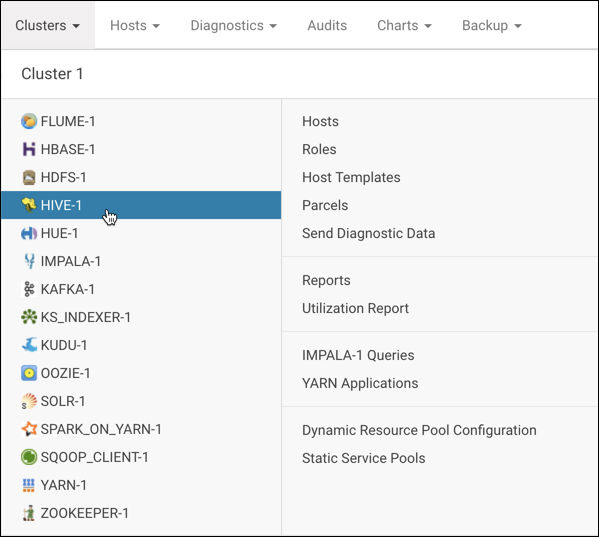This screenshot has height=537, width=599.
Task: Click the FLUME-1 service icon
Action: pyautogui.click(x=29, y=121)
